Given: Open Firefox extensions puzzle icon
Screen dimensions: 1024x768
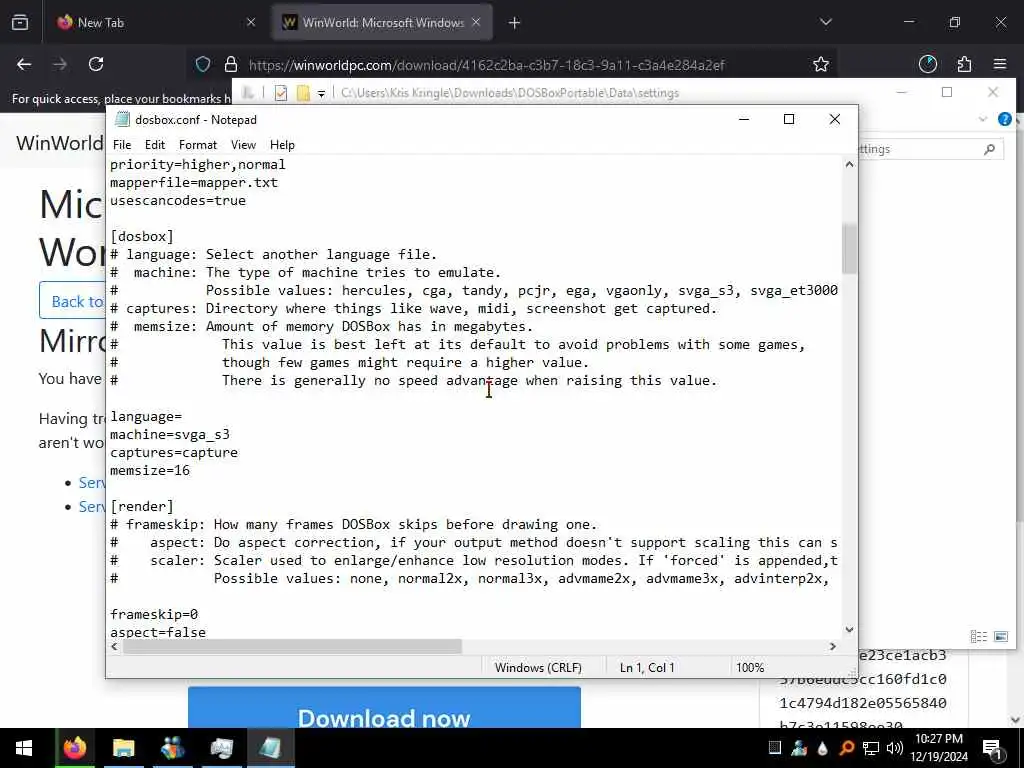Looking at the screenshot, I should coord(965,64).
